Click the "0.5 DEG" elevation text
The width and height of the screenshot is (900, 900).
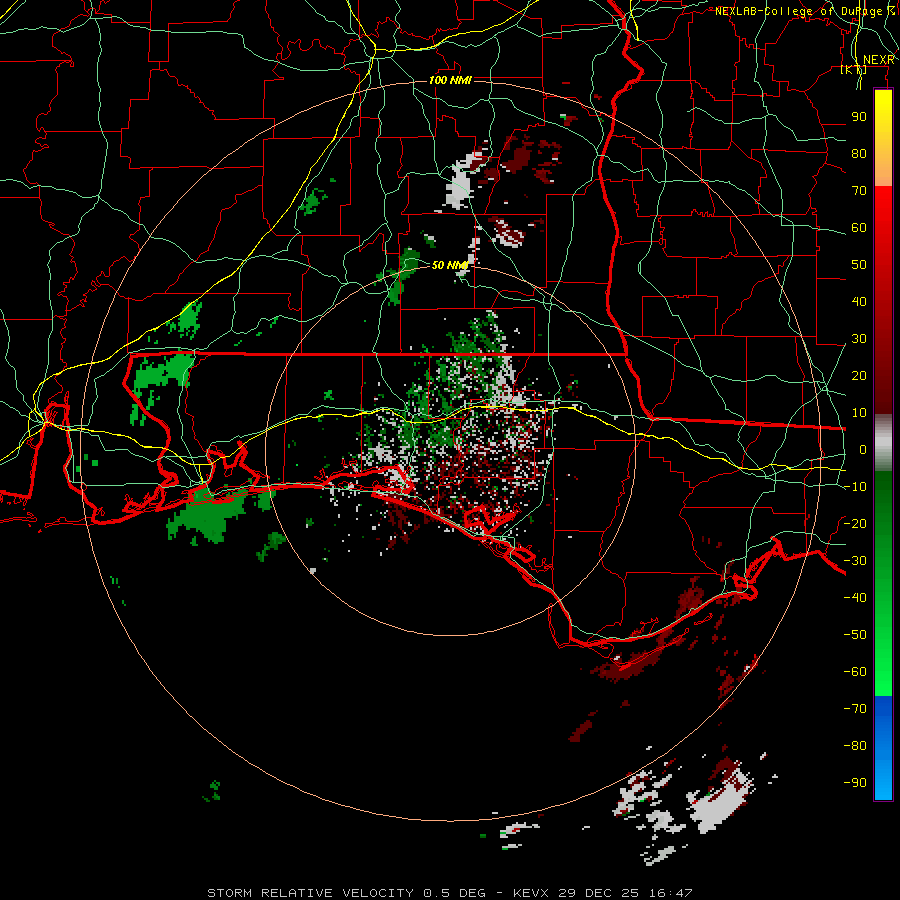pyautogui.click(x=454, y=893)
